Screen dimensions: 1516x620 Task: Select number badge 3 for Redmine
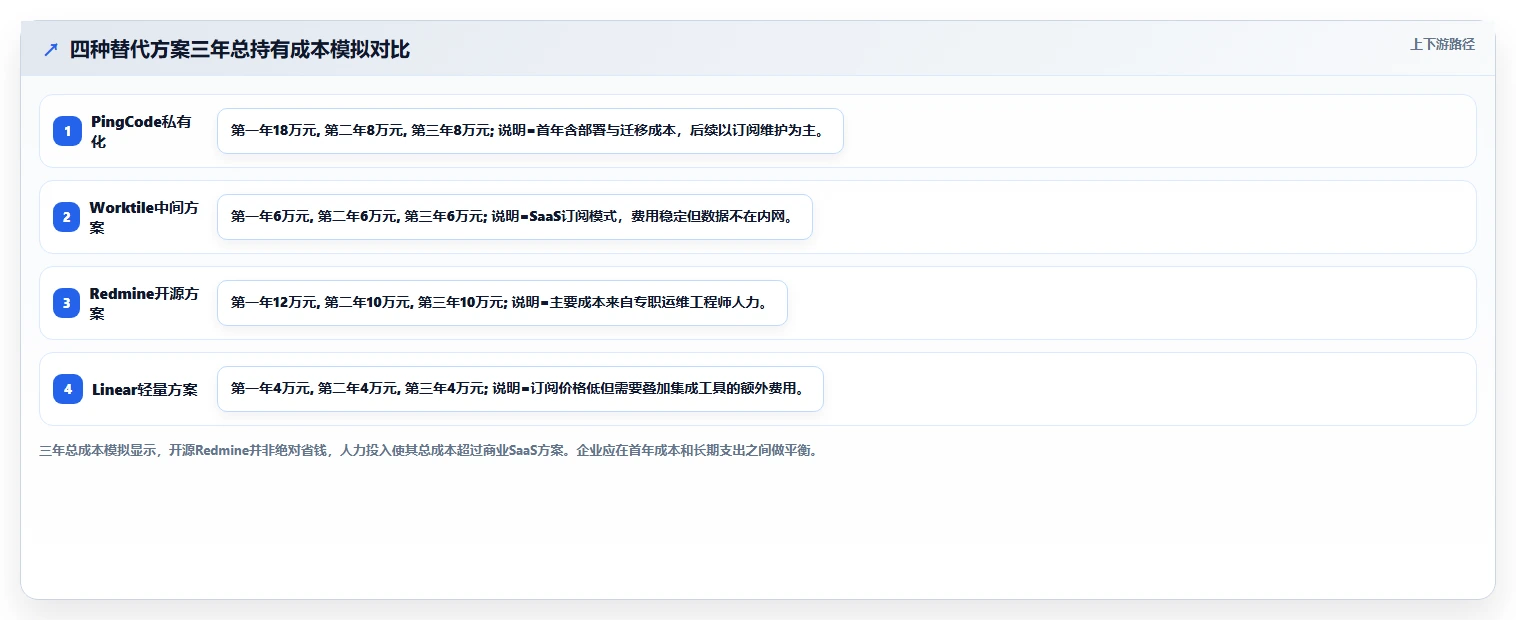pos(67,303)
